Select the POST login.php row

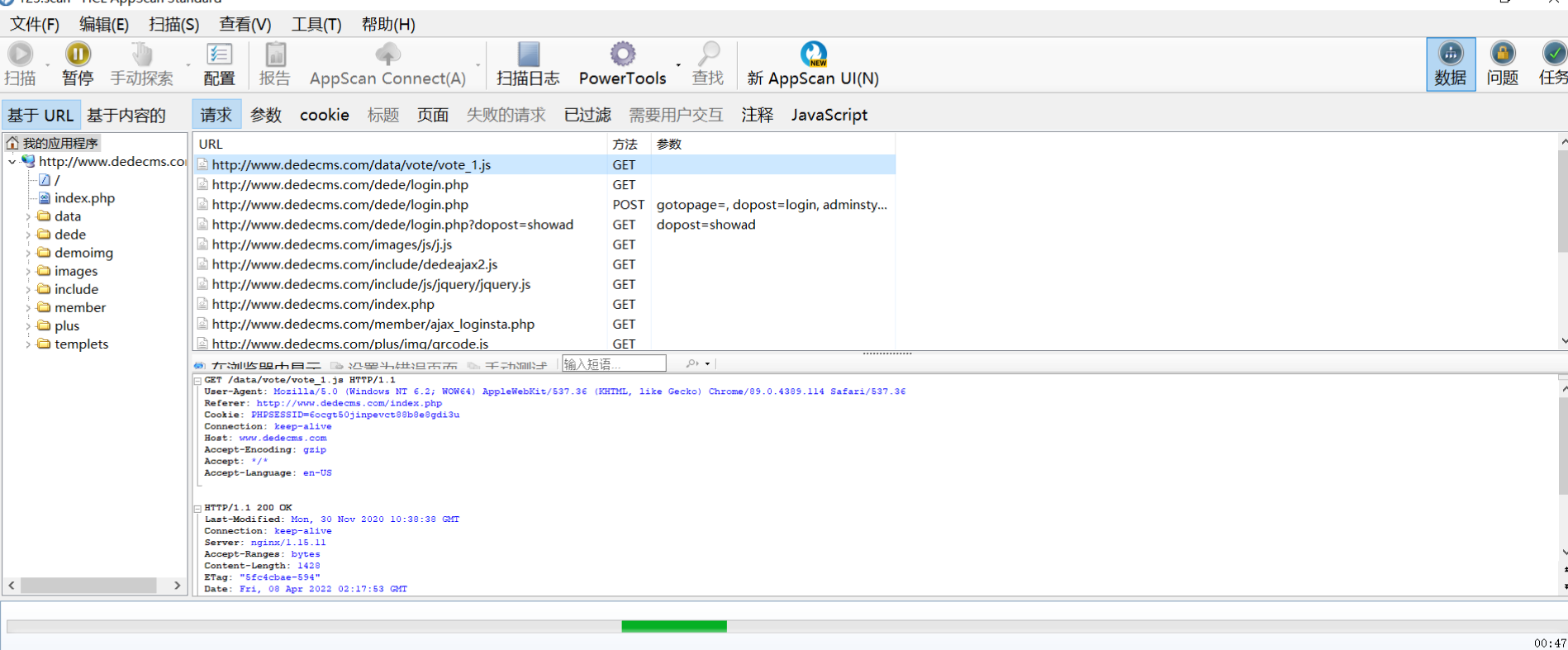click(544, 205)
